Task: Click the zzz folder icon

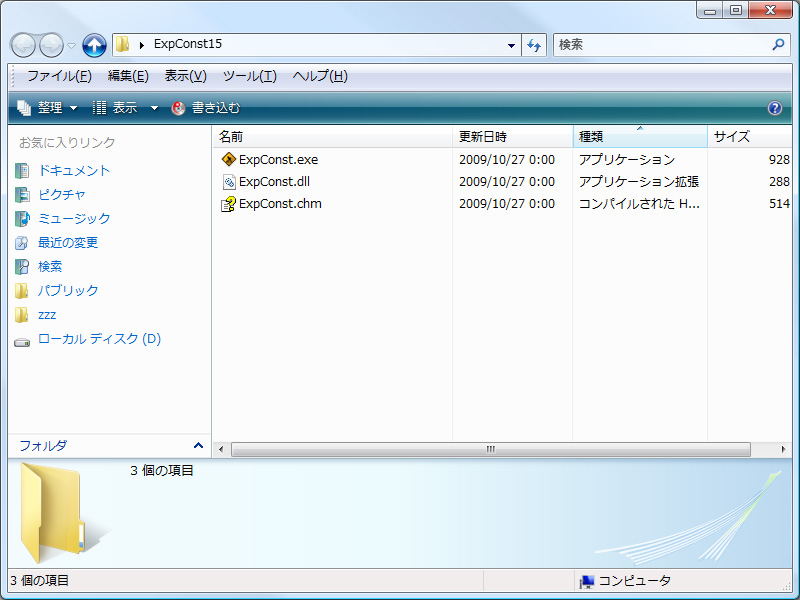Action: [x=21, y=315]
